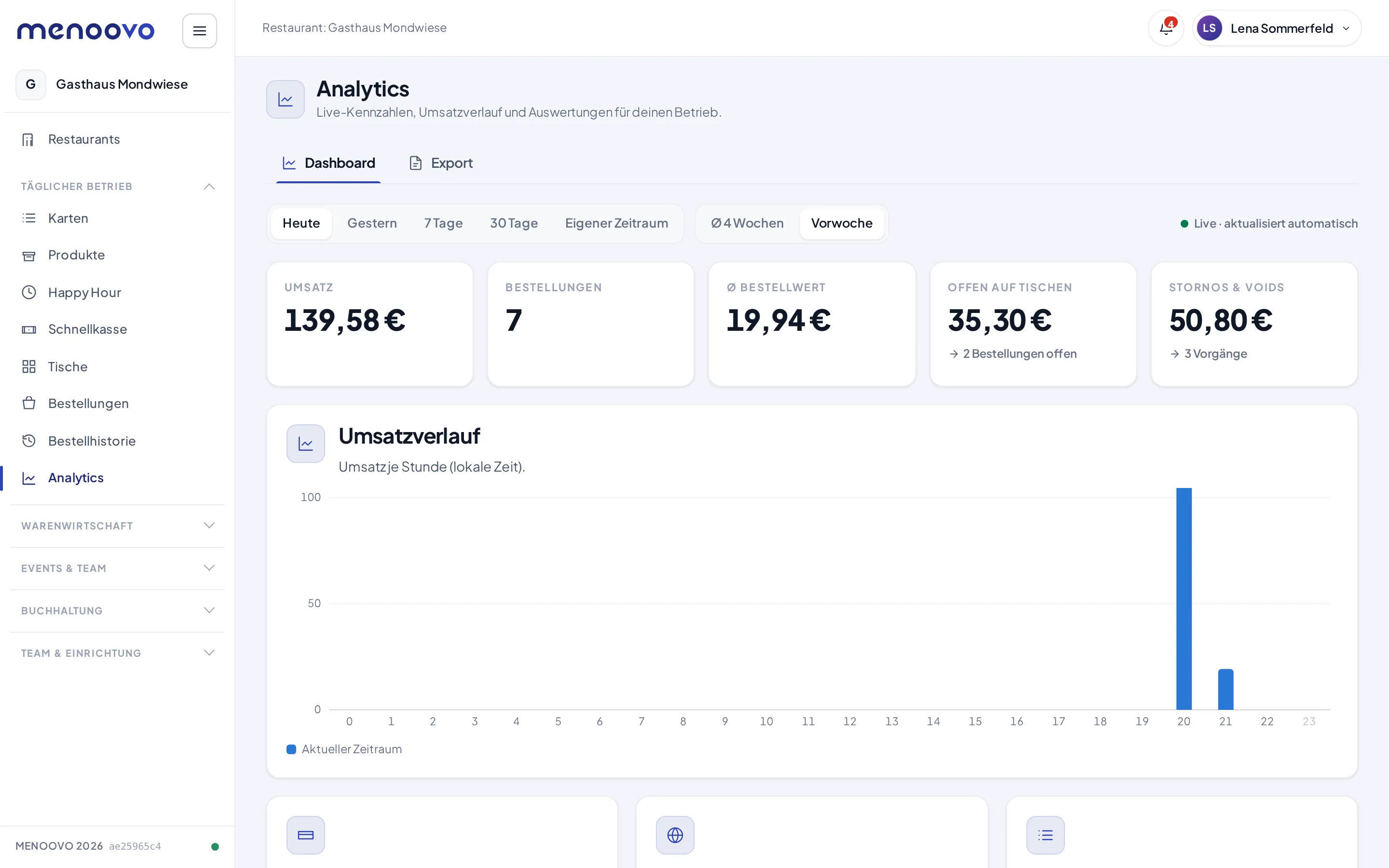Click the list icon tile at bottom
The height and width of the screenshot is (868, 1389).
click(x=1045, y=835)
